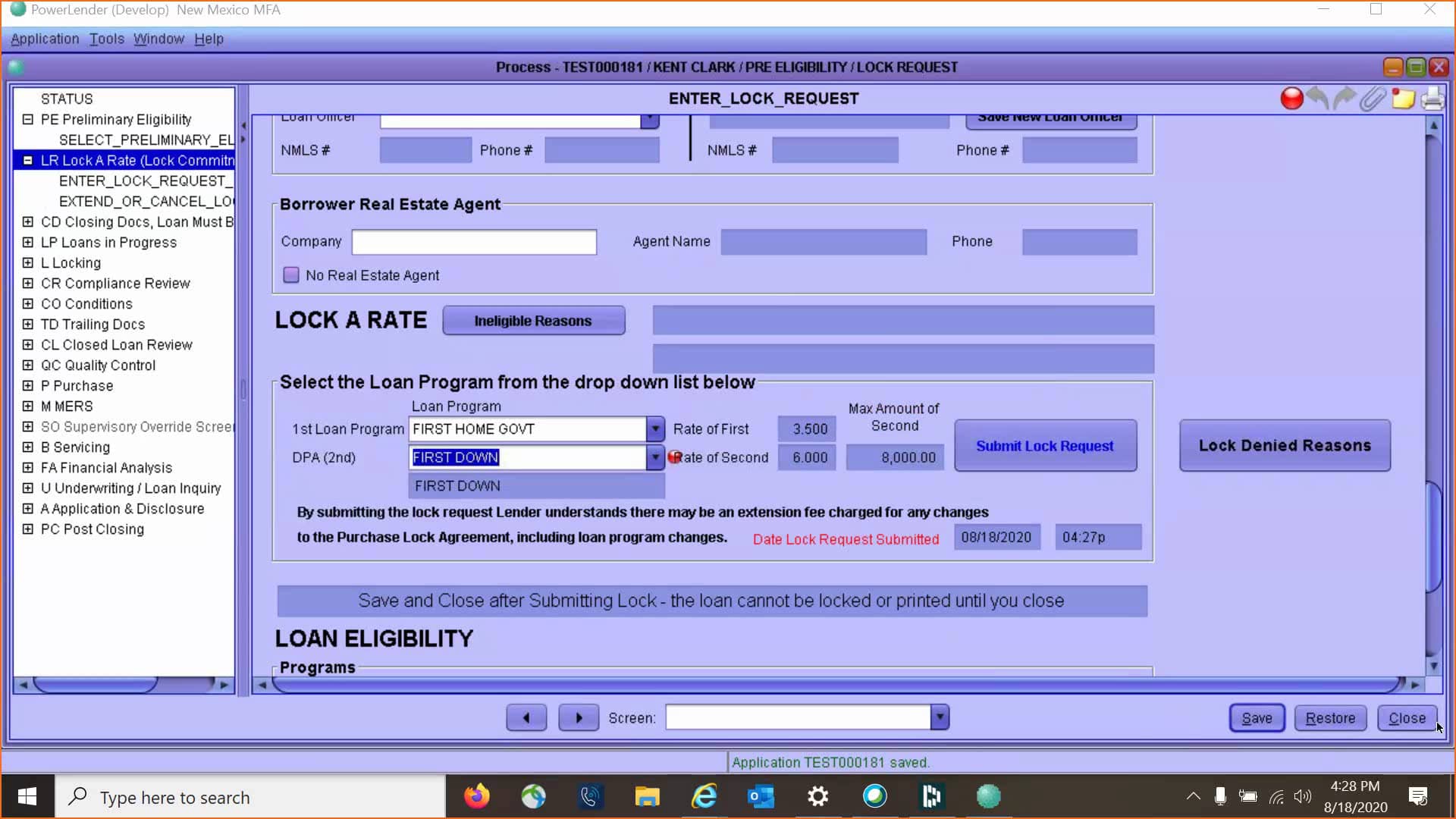Viewport: 1456px width, 819px height.
Task: Open the 1st Loan Program dropdown
Action: pyautogui.click(x=654, y=428)
